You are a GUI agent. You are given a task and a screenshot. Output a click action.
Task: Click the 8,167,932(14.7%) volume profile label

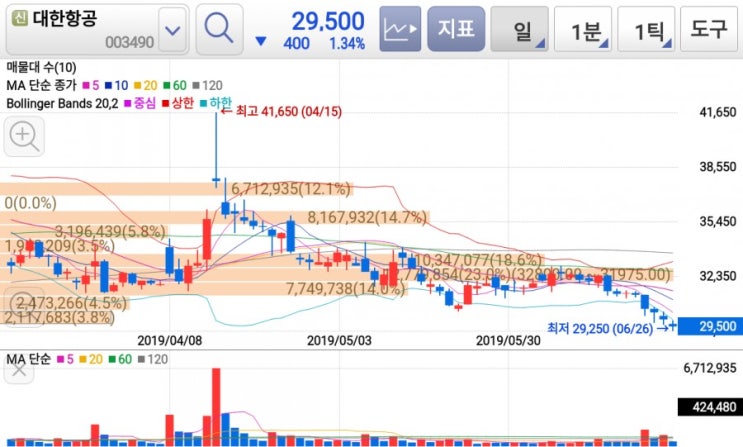367,217
